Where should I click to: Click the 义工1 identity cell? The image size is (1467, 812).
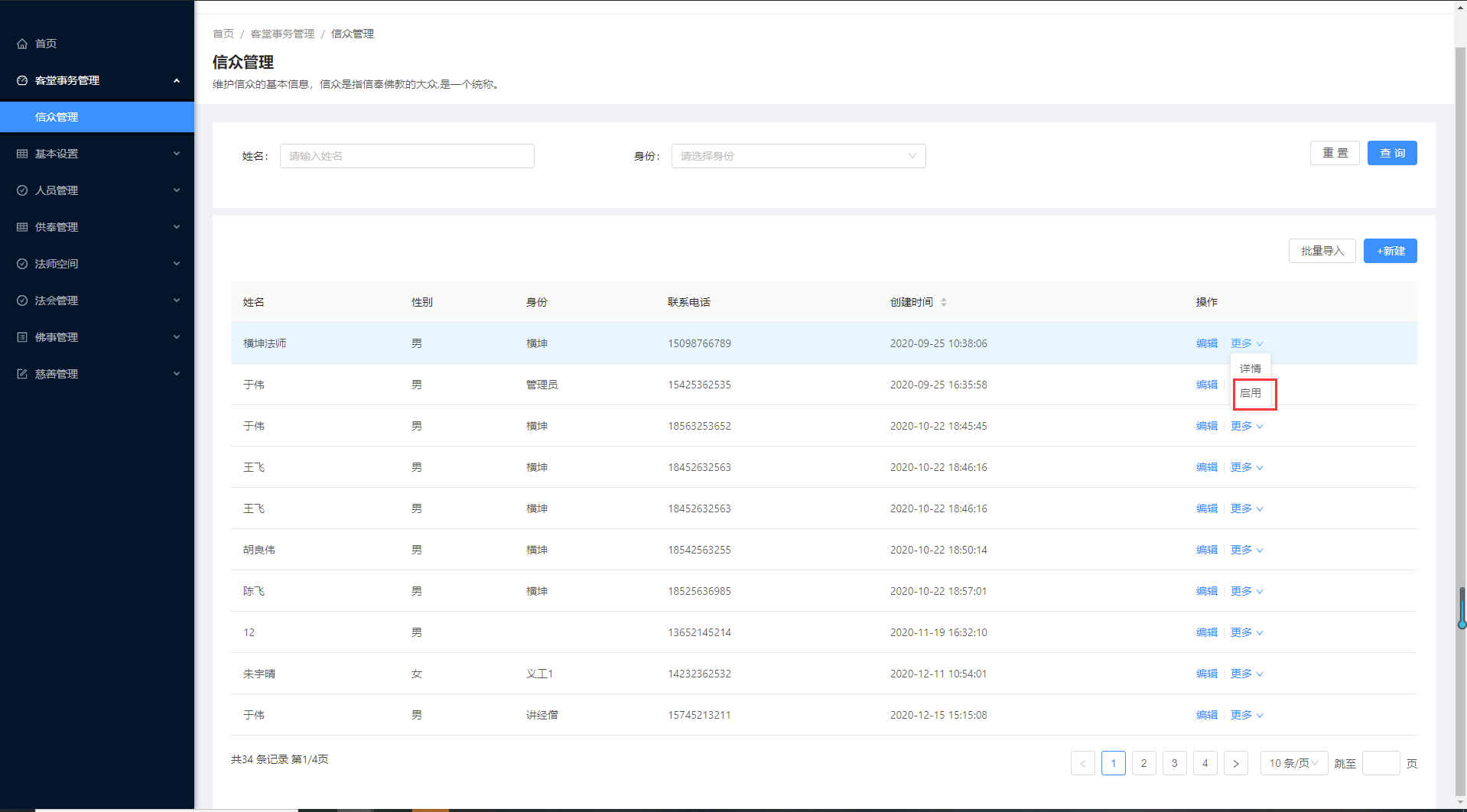pyautogui.click(x=539, y=674)
